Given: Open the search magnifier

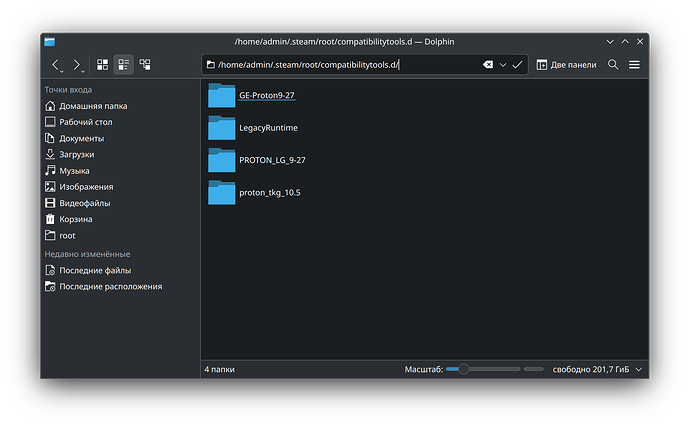Looking at the screenshot, I should click(613, 65).
